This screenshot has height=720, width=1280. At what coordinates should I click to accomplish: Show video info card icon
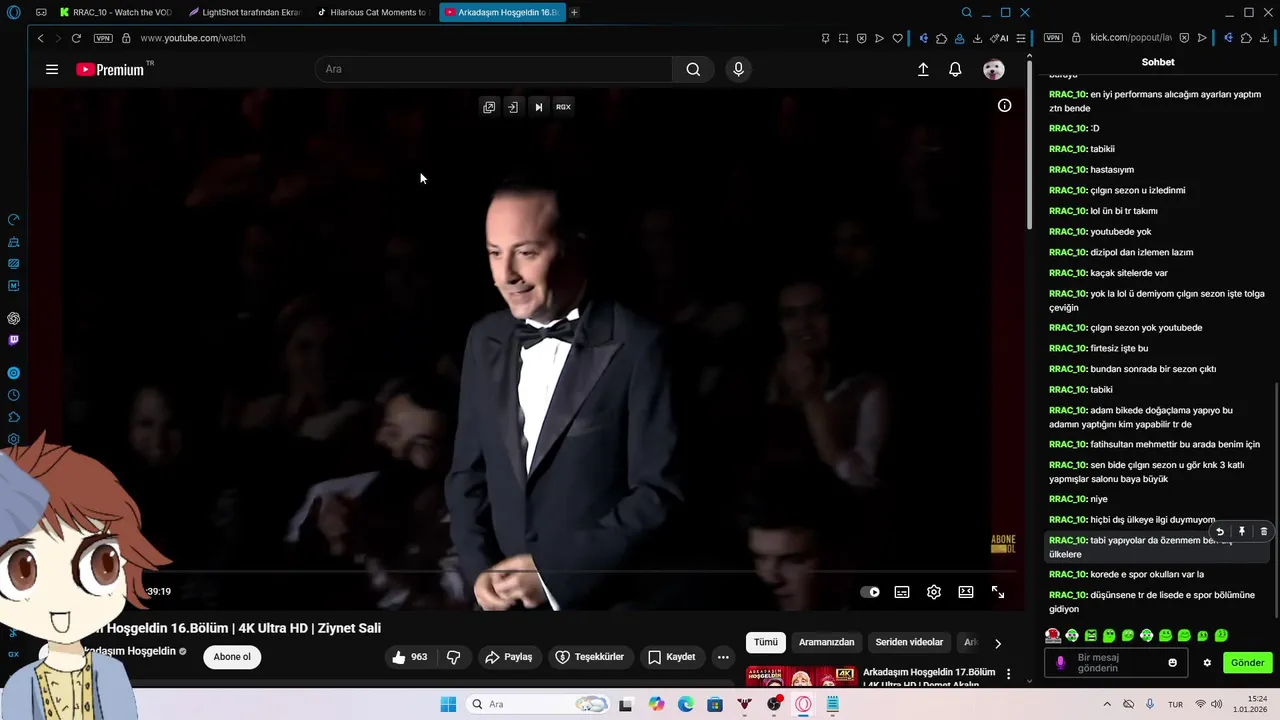1004,105
